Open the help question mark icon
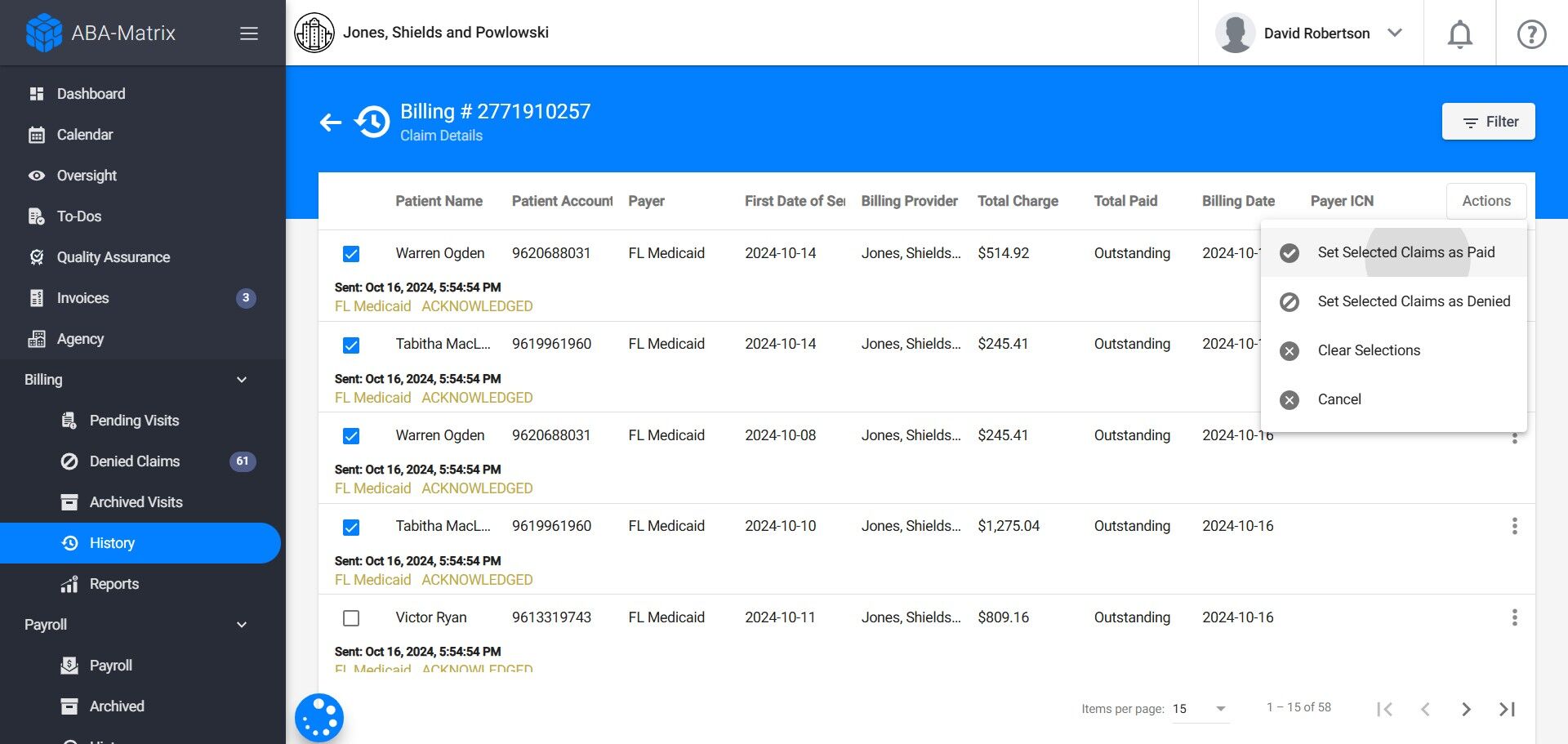Screen dimensions: 1568x744 click(x=1531, y=33)
